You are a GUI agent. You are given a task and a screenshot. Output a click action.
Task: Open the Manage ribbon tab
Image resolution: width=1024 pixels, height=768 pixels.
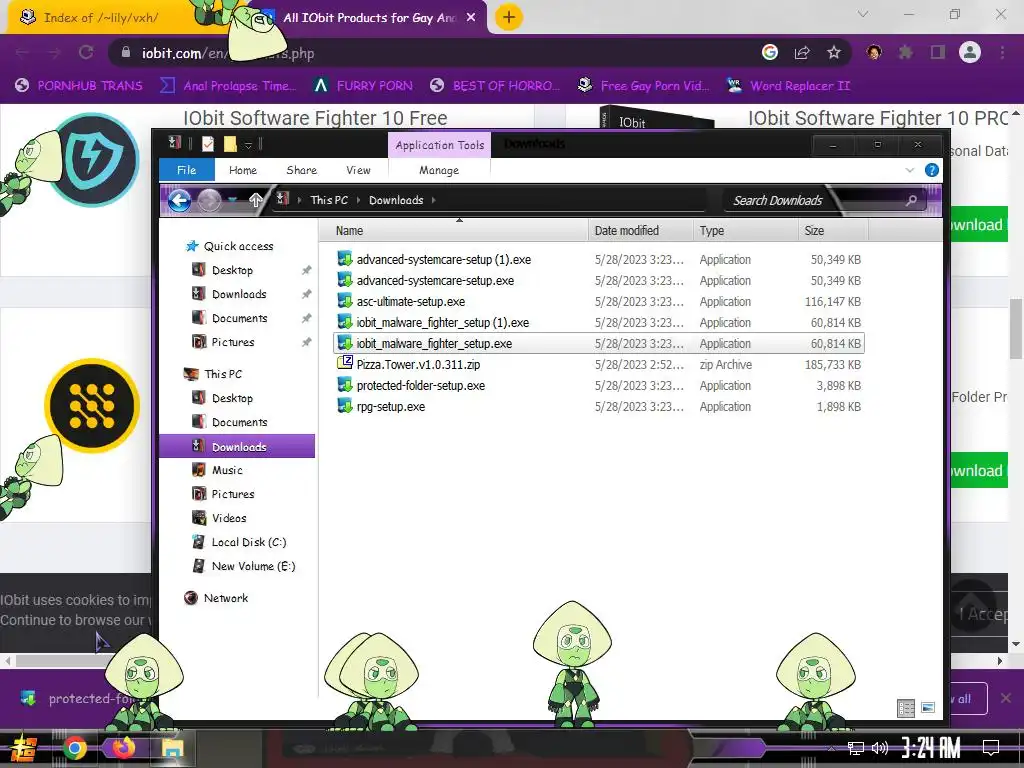point(439,170)
